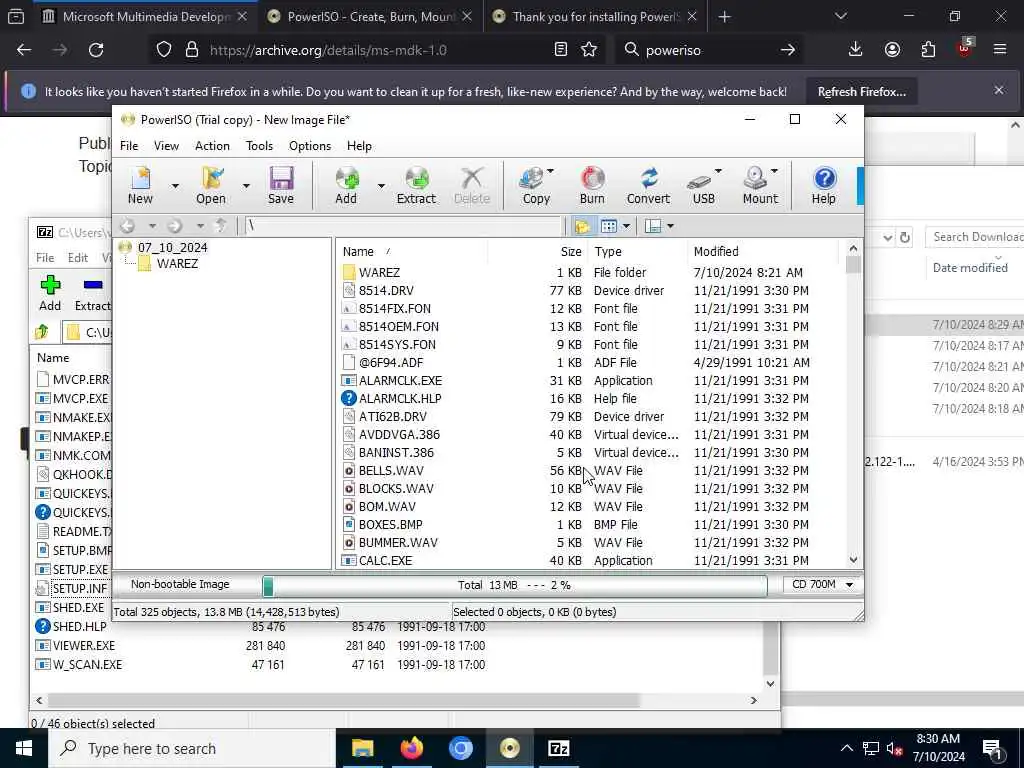The width and height of the screenshot is (1024, 768).
Task: Click the list view mode icon
Action: (x=609, y=226)
